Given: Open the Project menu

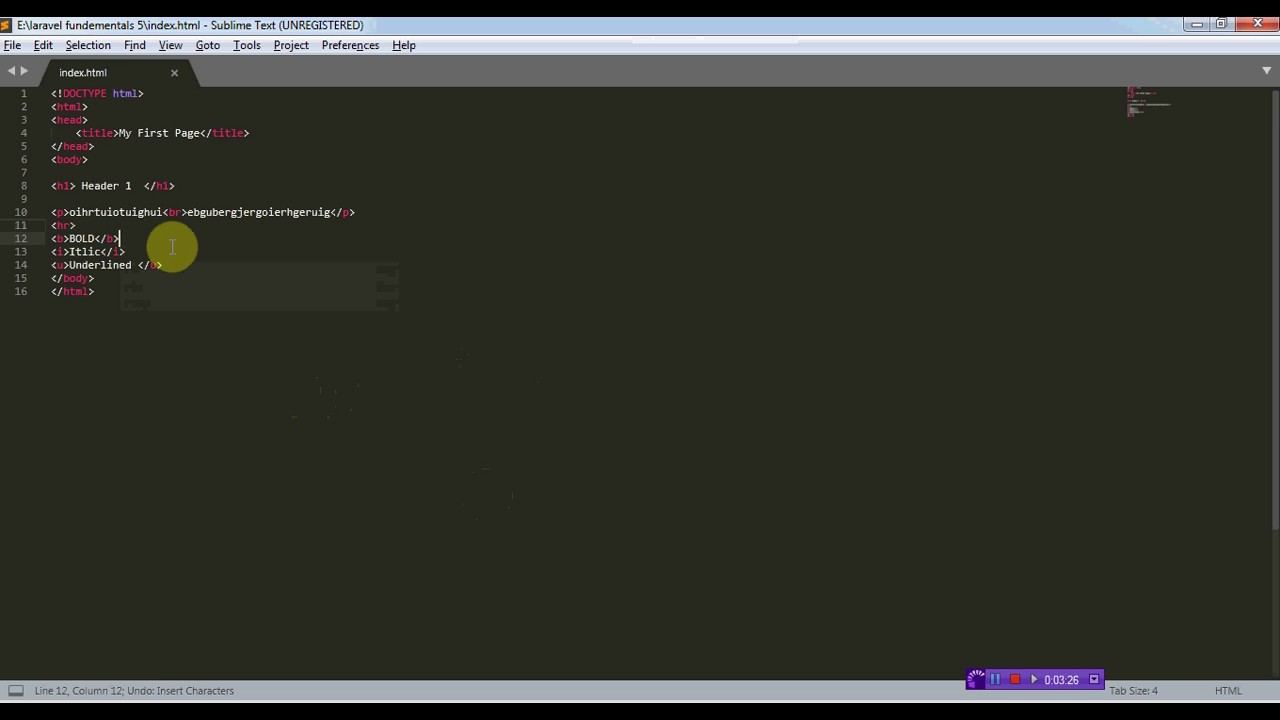Looking at the screenshot, I should click(291, 45).
